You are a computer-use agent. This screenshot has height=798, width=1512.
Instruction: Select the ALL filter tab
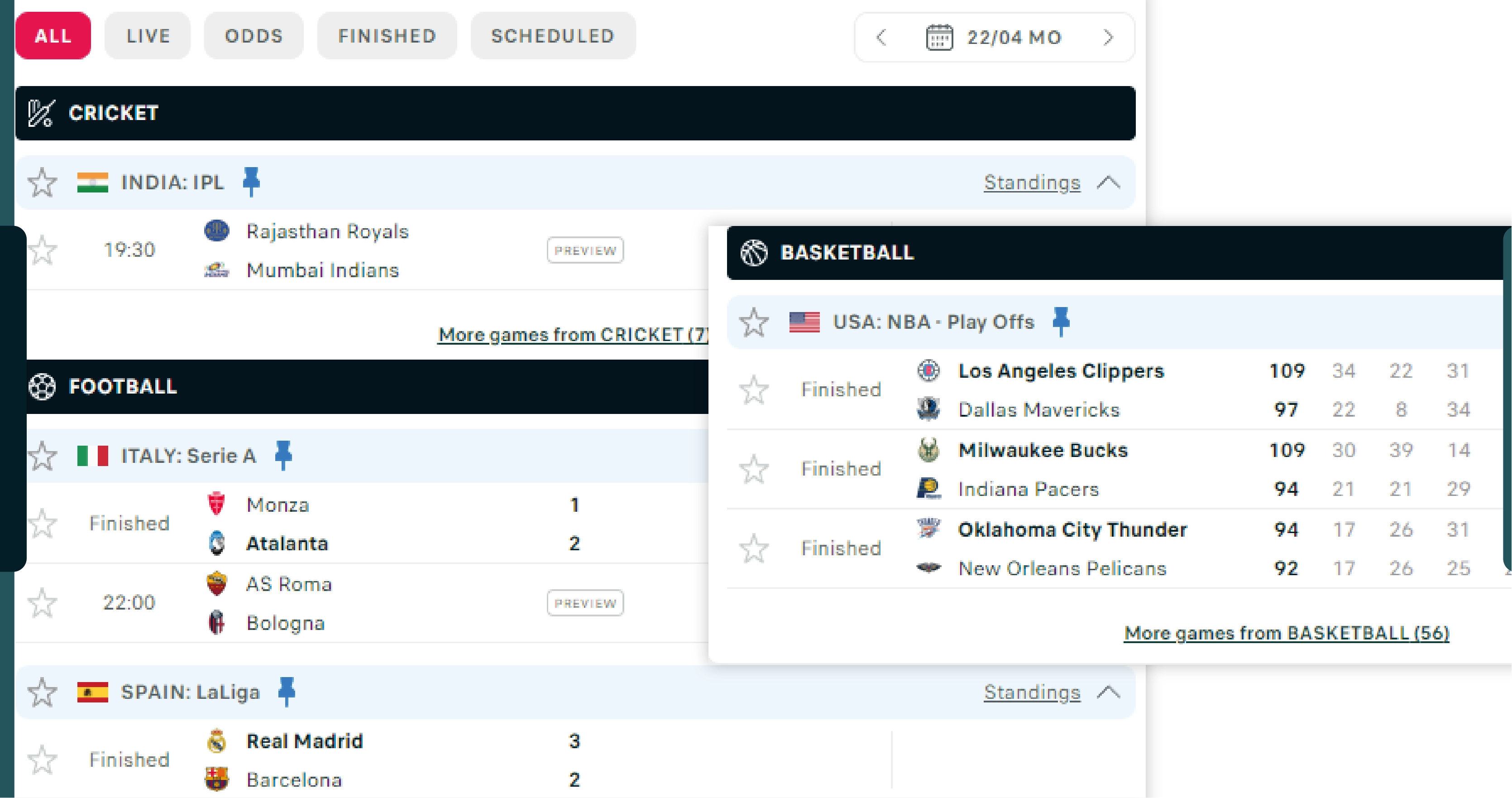click(x=53, y=36)
